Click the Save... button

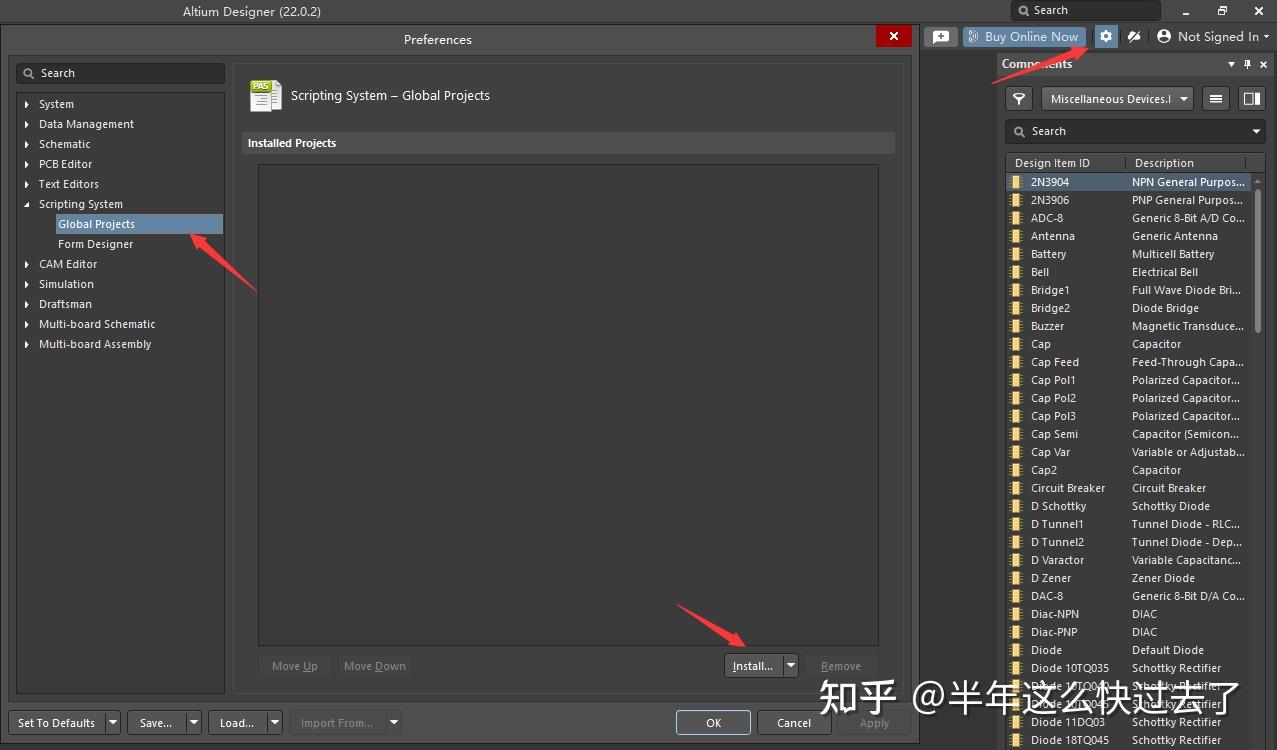point(156,722)
